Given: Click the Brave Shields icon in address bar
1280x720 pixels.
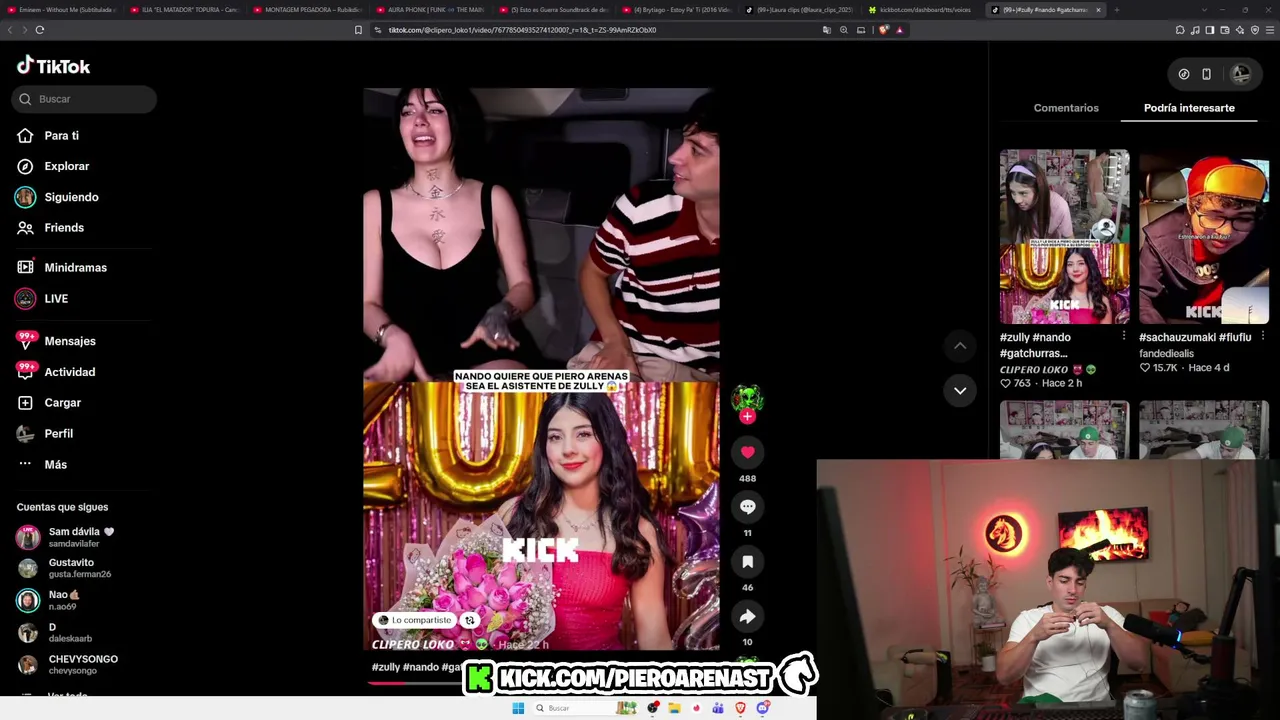Looking at the screenshot, I should [x=884, y=30].
